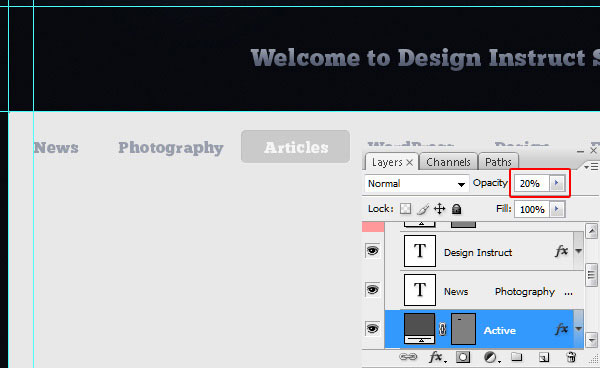
Task: Select the Design Instruct layer T thumbnail
Action: 420,251
